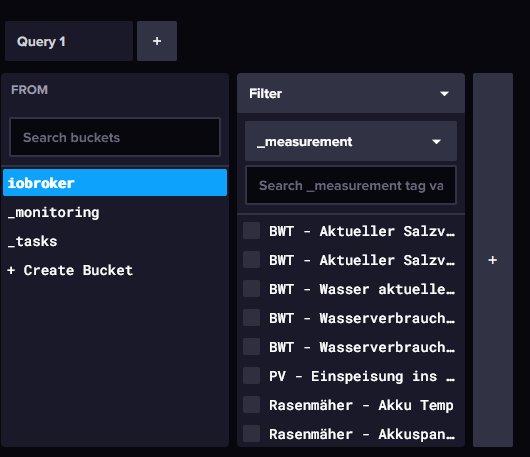Select PV - Einspeisung ins … checkbox
Viewport: 530px width, 457px height.
[x=251, y=376]
